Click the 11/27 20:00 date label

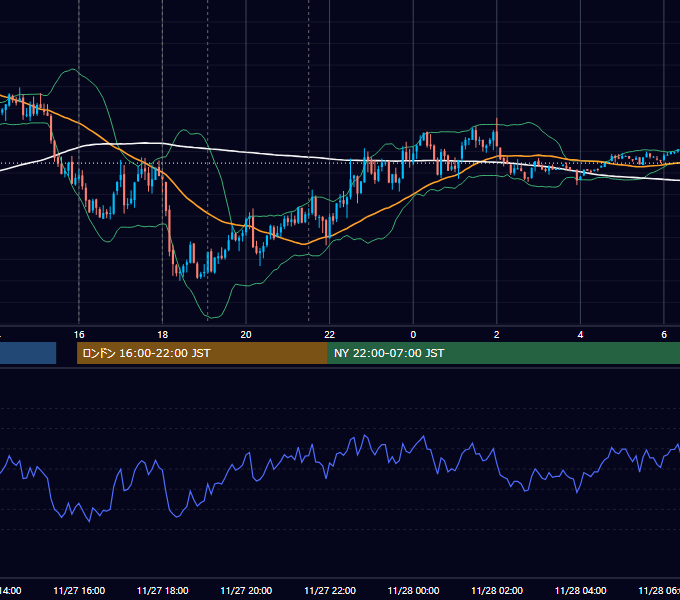coord(246,591)
